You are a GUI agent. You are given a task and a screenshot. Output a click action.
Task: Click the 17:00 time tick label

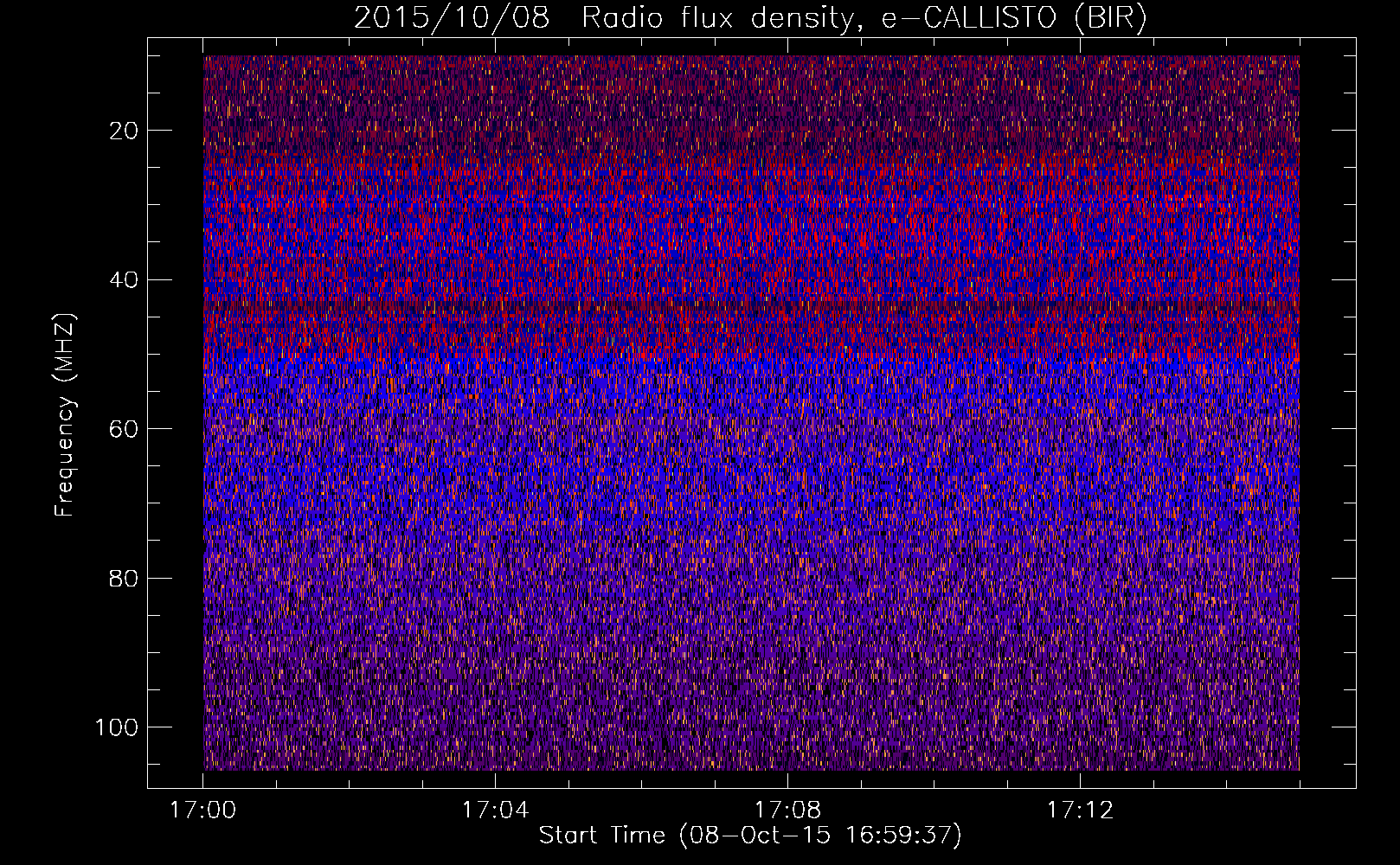202,811
